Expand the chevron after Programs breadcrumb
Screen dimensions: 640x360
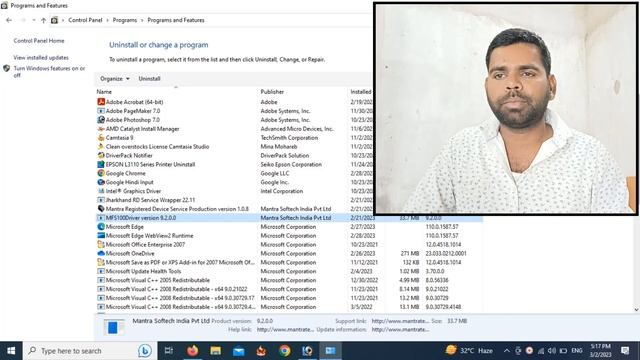coord(142,20)
